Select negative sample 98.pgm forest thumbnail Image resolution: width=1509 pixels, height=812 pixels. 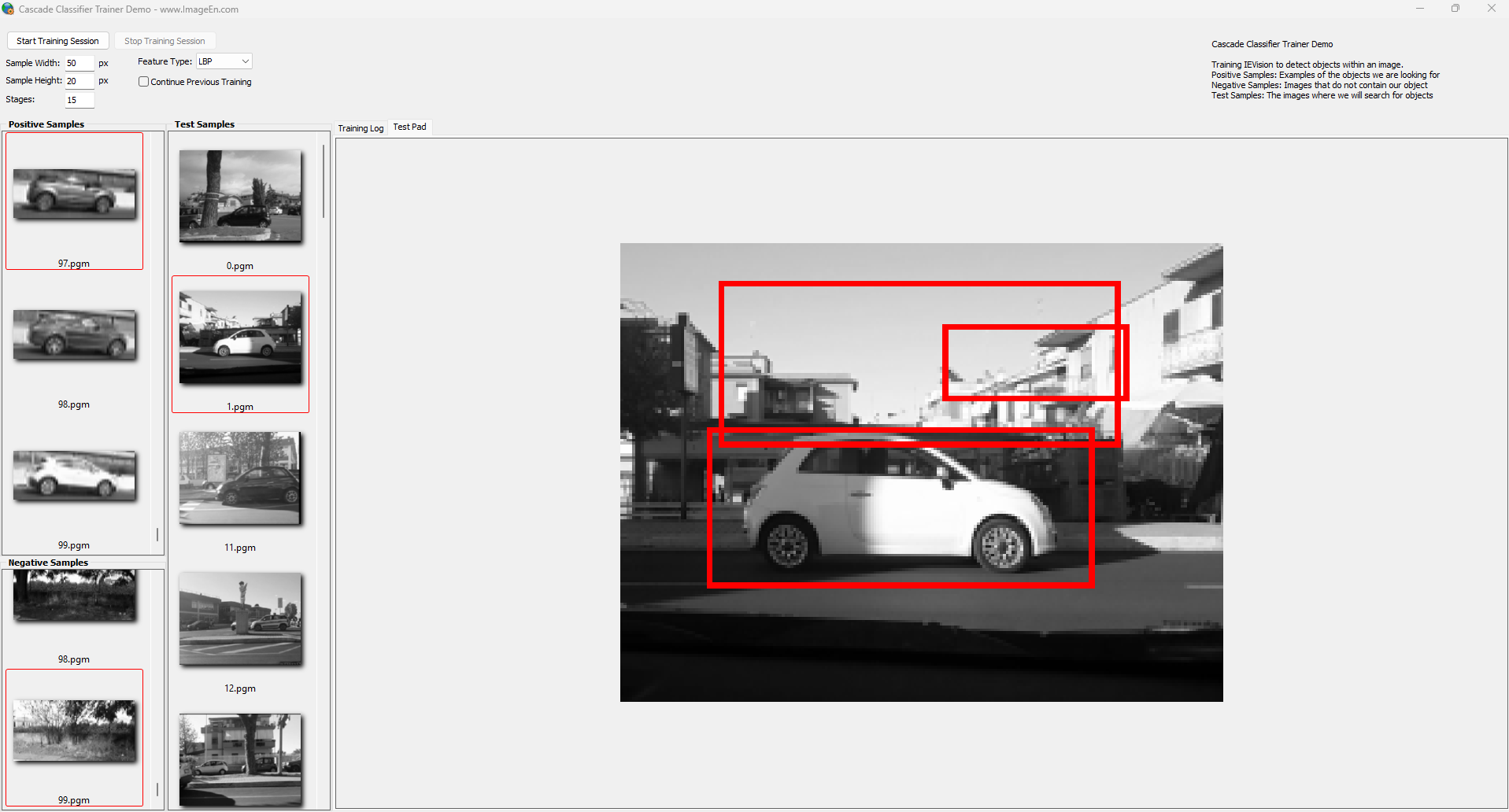[75, 596]
